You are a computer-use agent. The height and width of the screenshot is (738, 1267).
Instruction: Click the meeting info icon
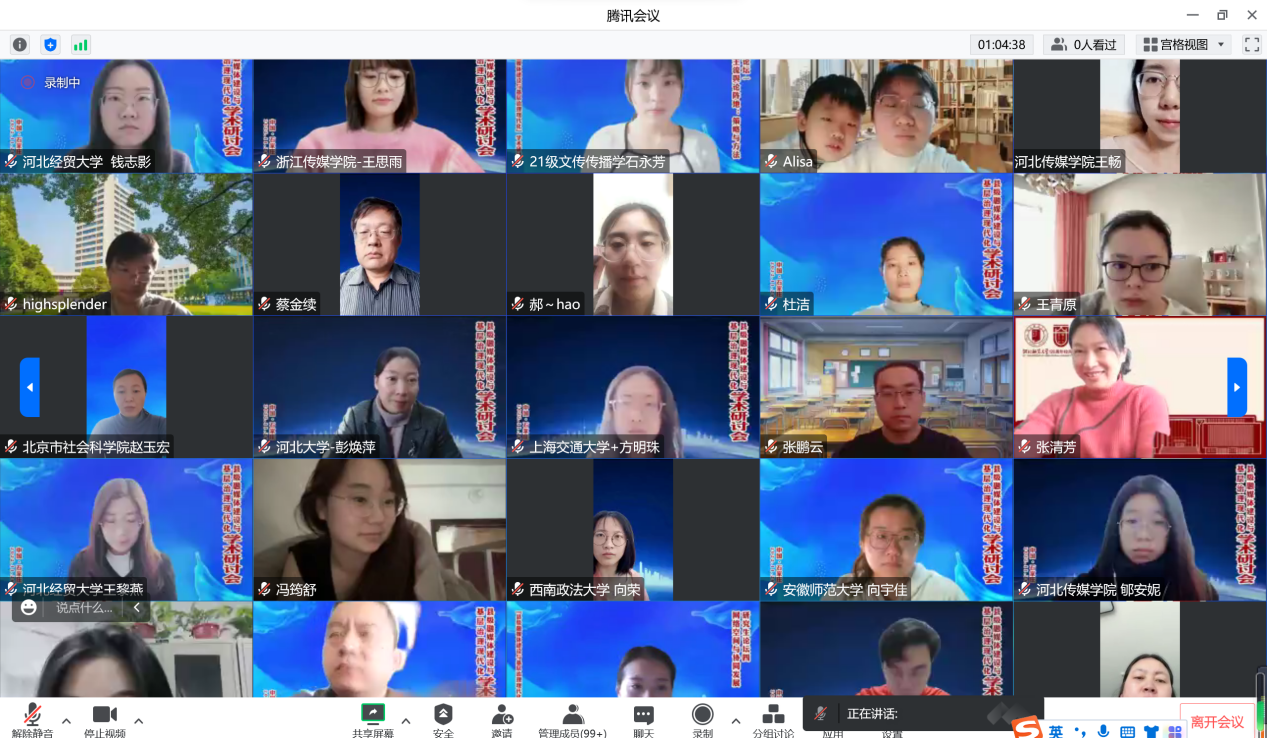tap(20, 45)
